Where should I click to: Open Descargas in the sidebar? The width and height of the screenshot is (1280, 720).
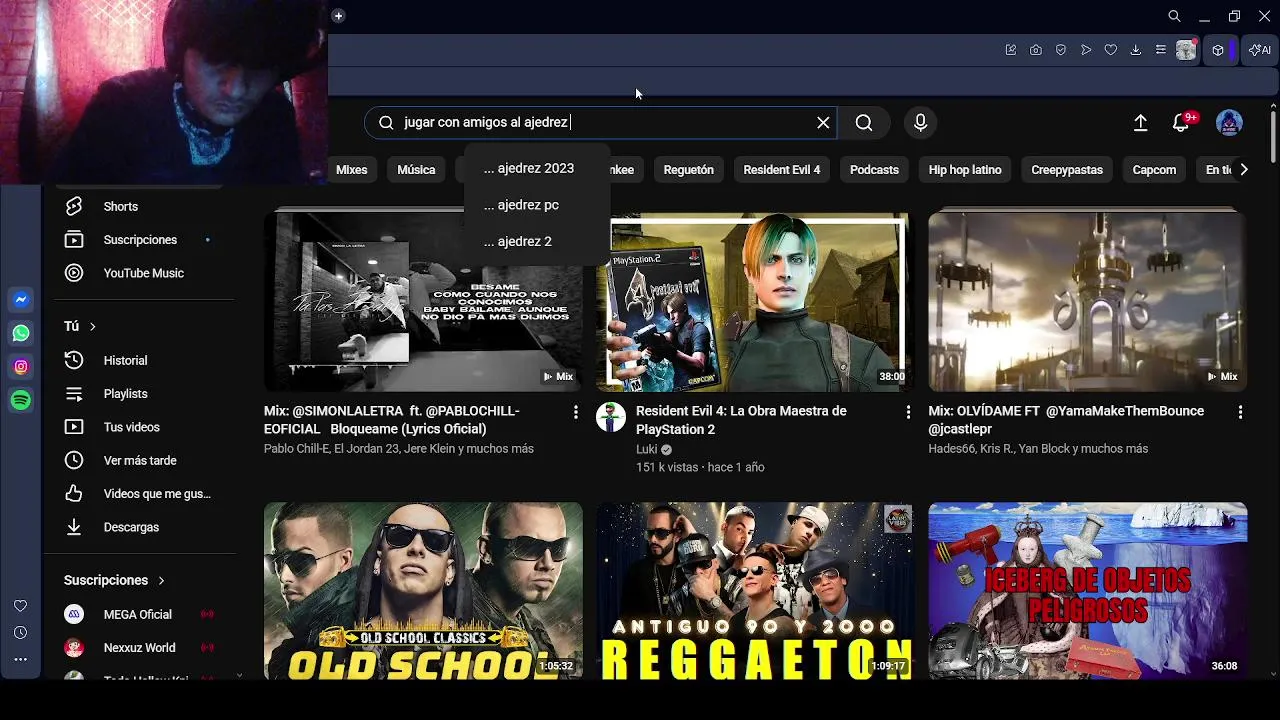140,527
